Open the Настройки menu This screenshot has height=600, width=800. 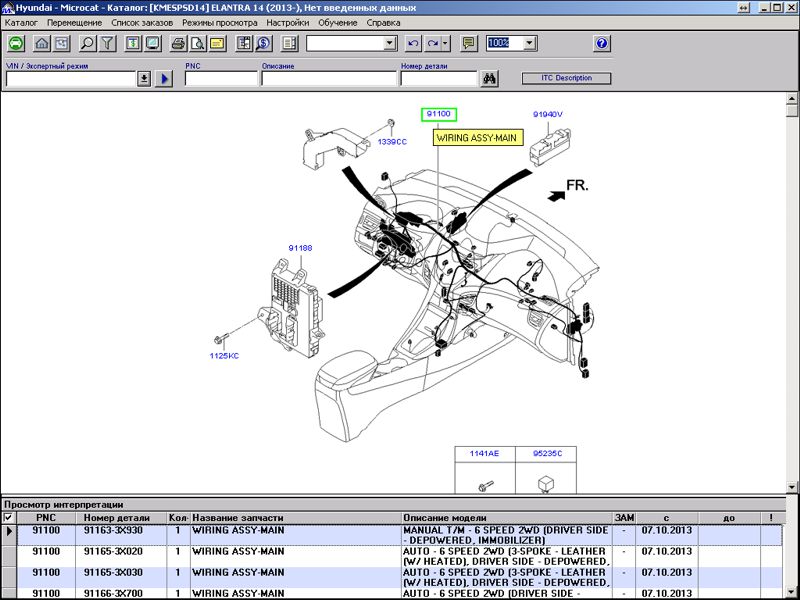(x=288, y=22)
